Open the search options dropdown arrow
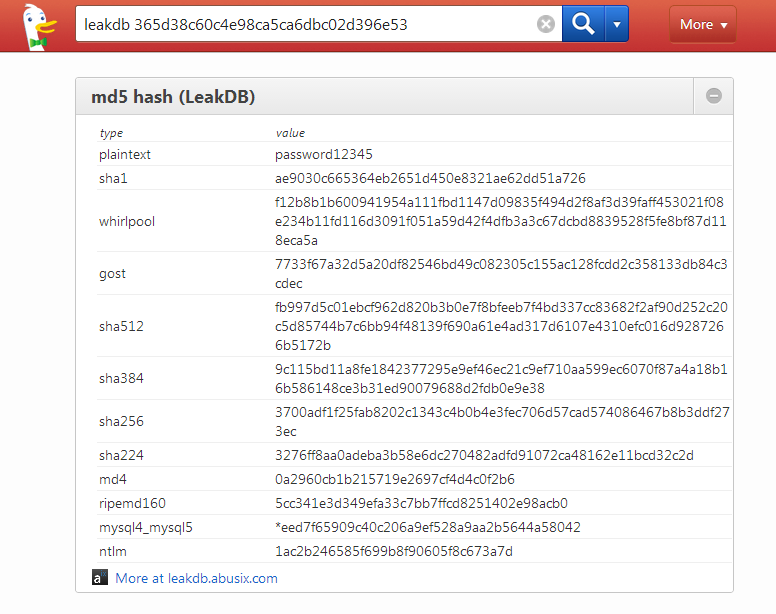Image resolution: width=776 pixels, height=614 pixels. [x=617, y=24]
